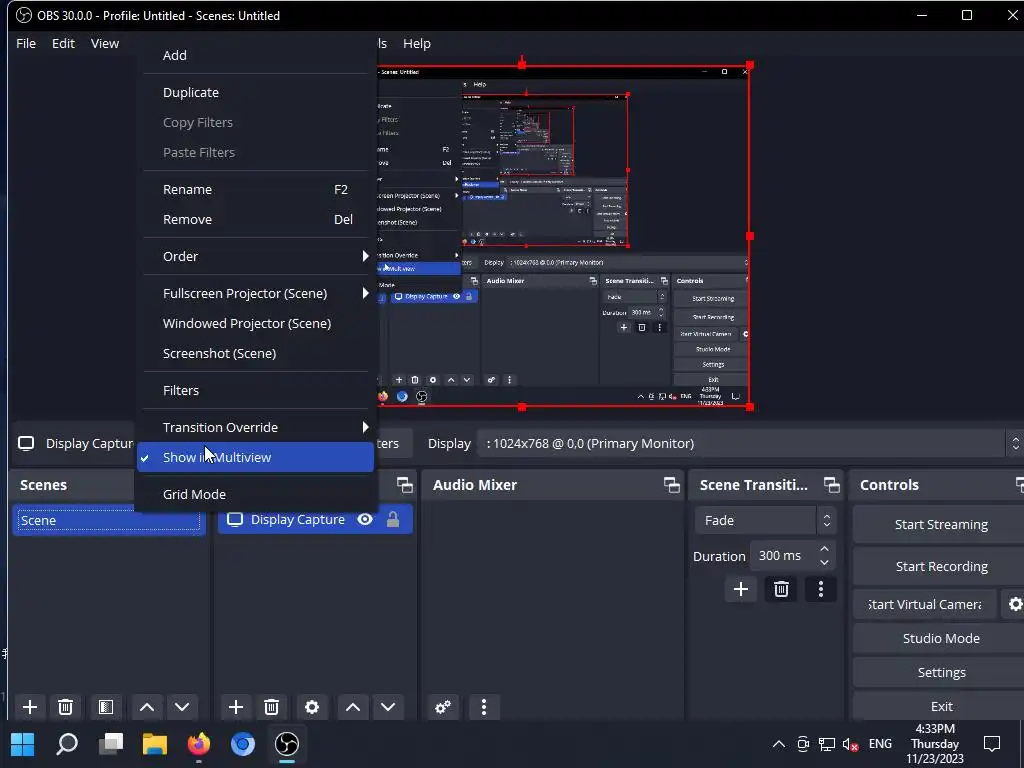Choose Duplicate in context menu
Image resolution: width=1024 pixels, height=768 pixels.
[x=257, y=92]
